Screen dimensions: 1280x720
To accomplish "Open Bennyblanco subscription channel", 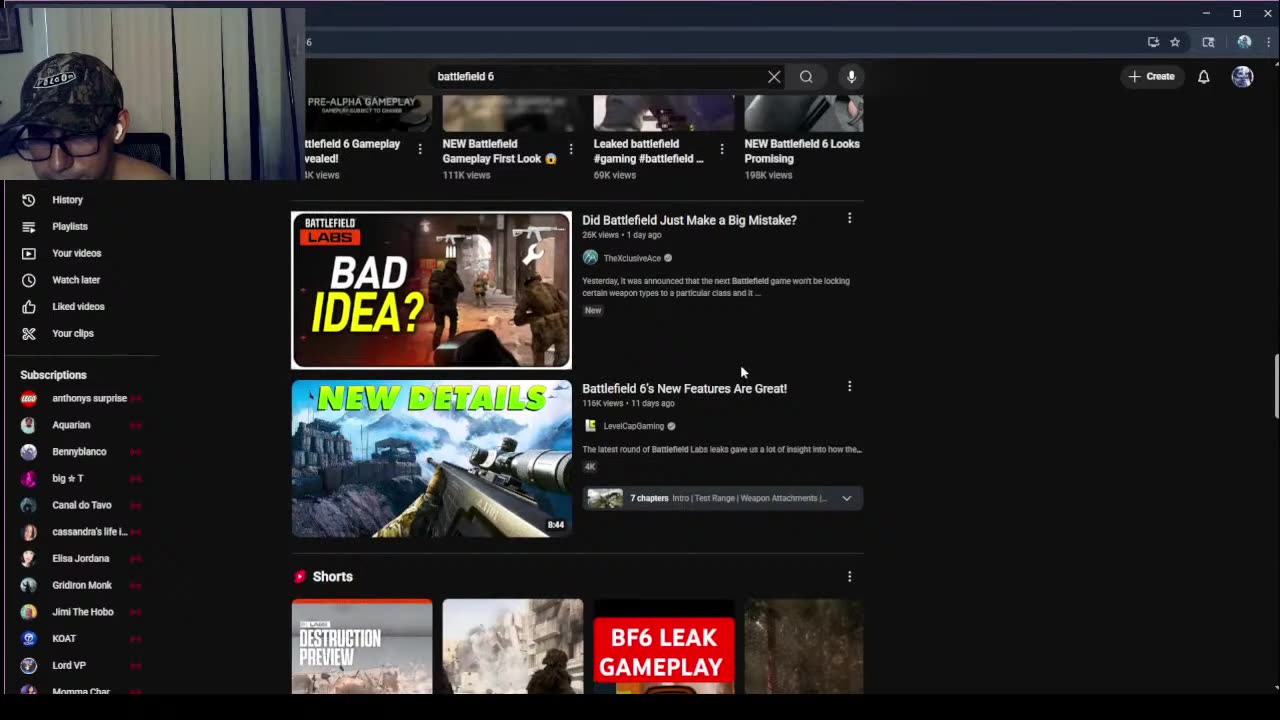I will coord(80,452).
